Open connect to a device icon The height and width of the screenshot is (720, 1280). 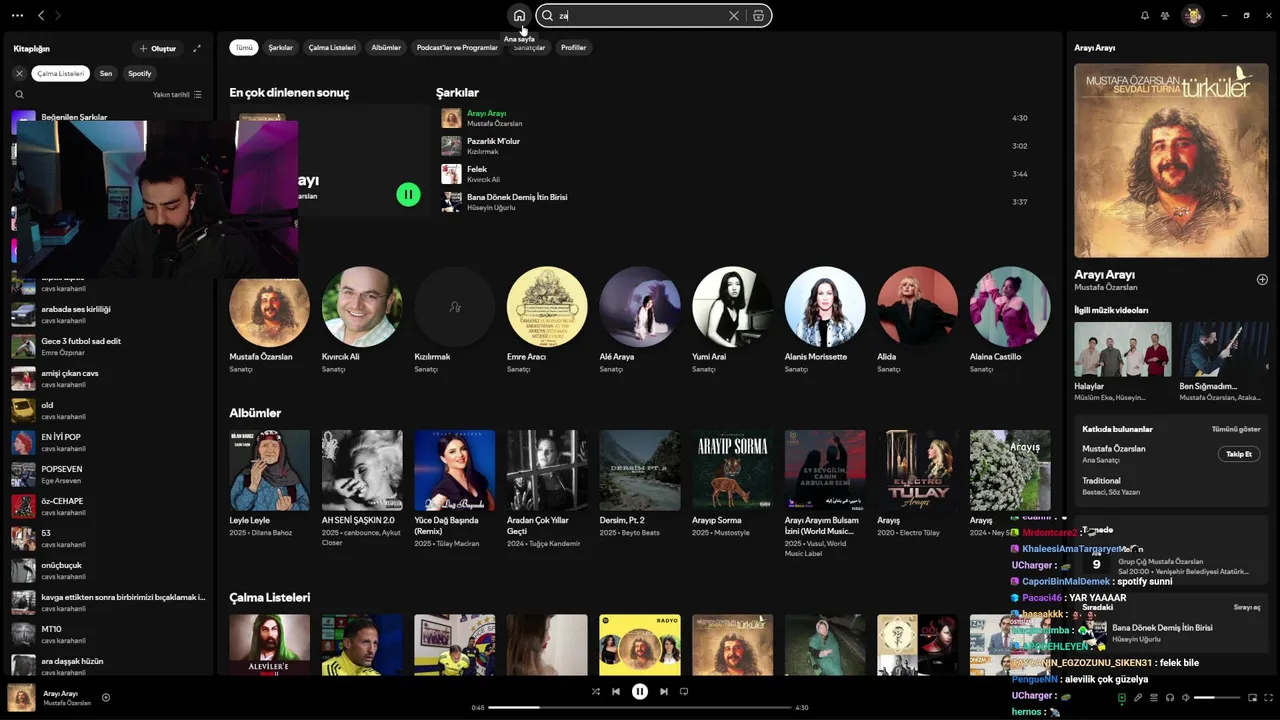(x=1169, y=698)
